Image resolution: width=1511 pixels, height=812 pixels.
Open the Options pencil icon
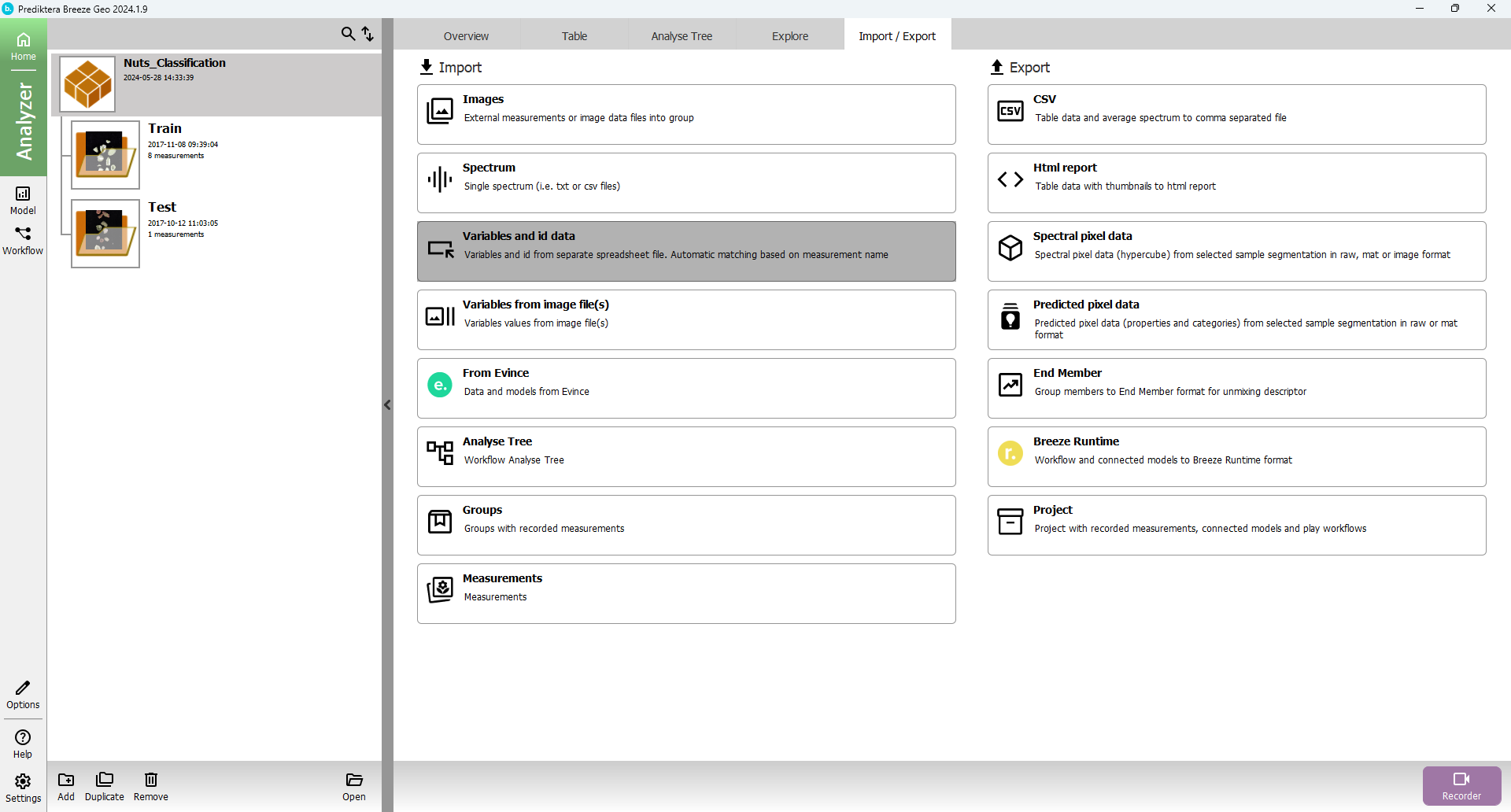[x=23, y=695]
